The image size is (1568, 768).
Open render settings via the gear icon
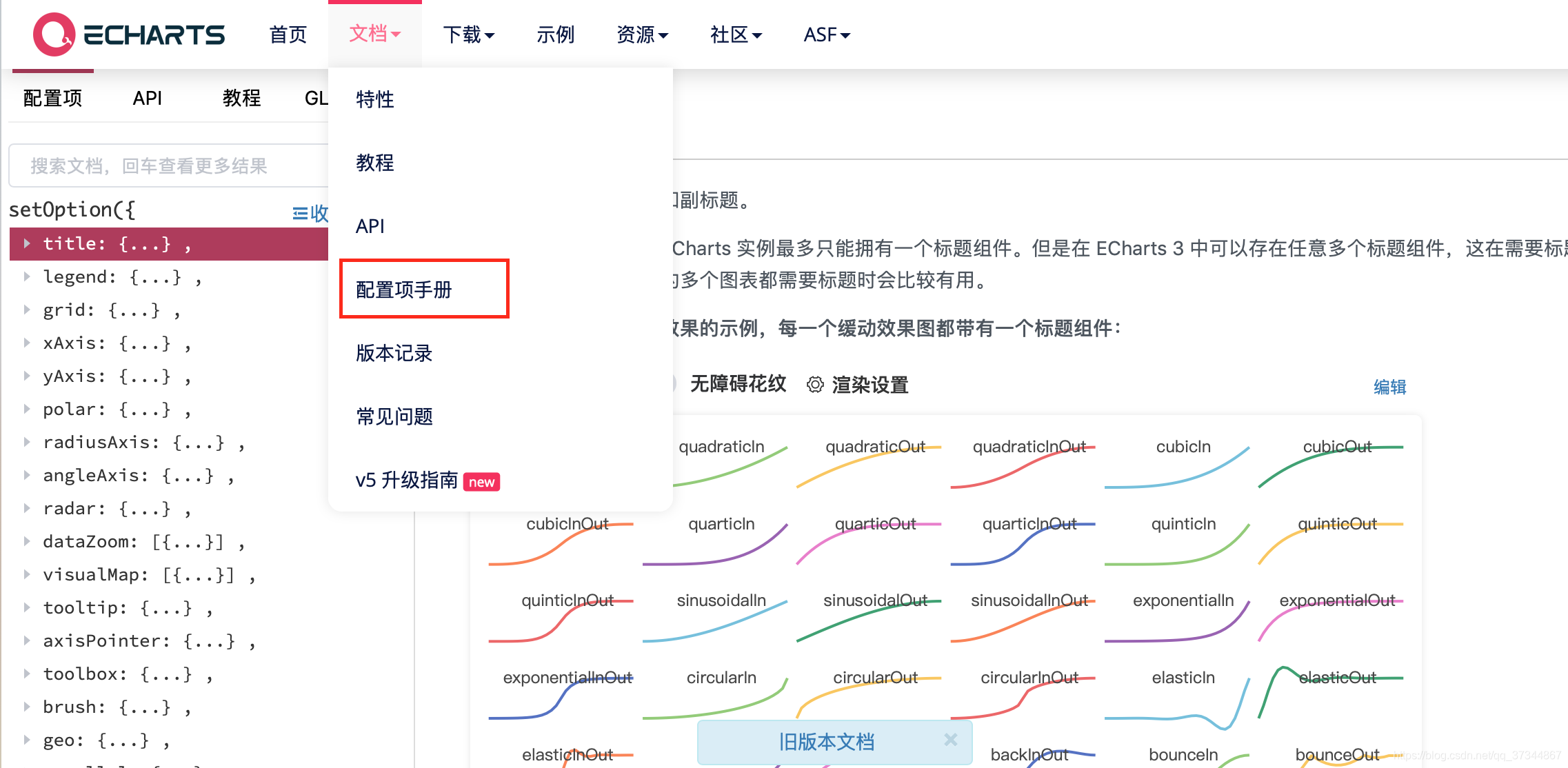point(816,385)
